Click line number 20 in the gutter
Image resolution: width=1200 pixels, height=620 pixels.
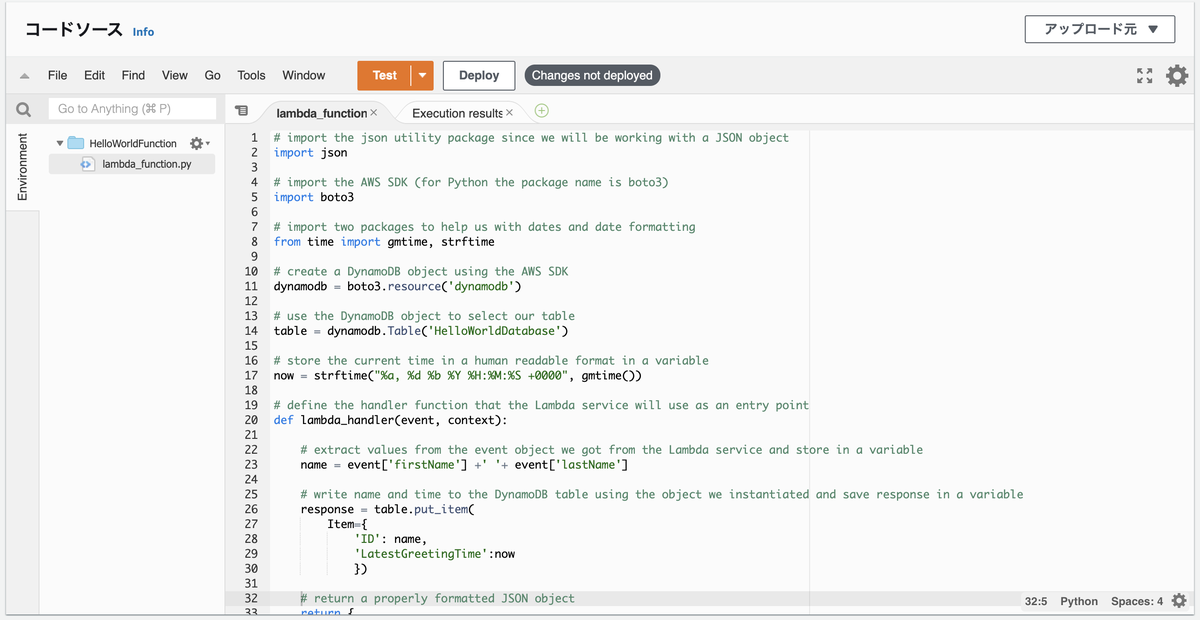[x=252, y=420]
